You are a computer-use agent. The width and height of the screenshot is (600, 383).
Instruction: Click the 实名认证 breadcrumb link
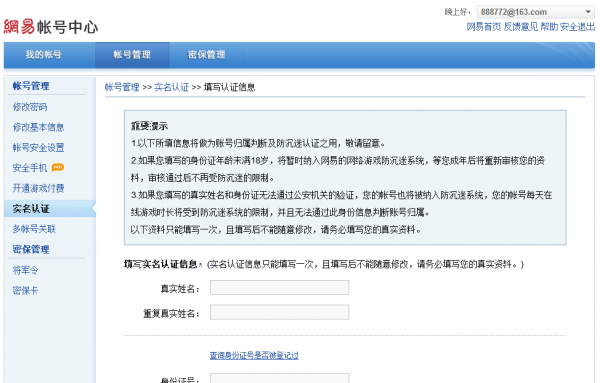(x=171, y=87)
